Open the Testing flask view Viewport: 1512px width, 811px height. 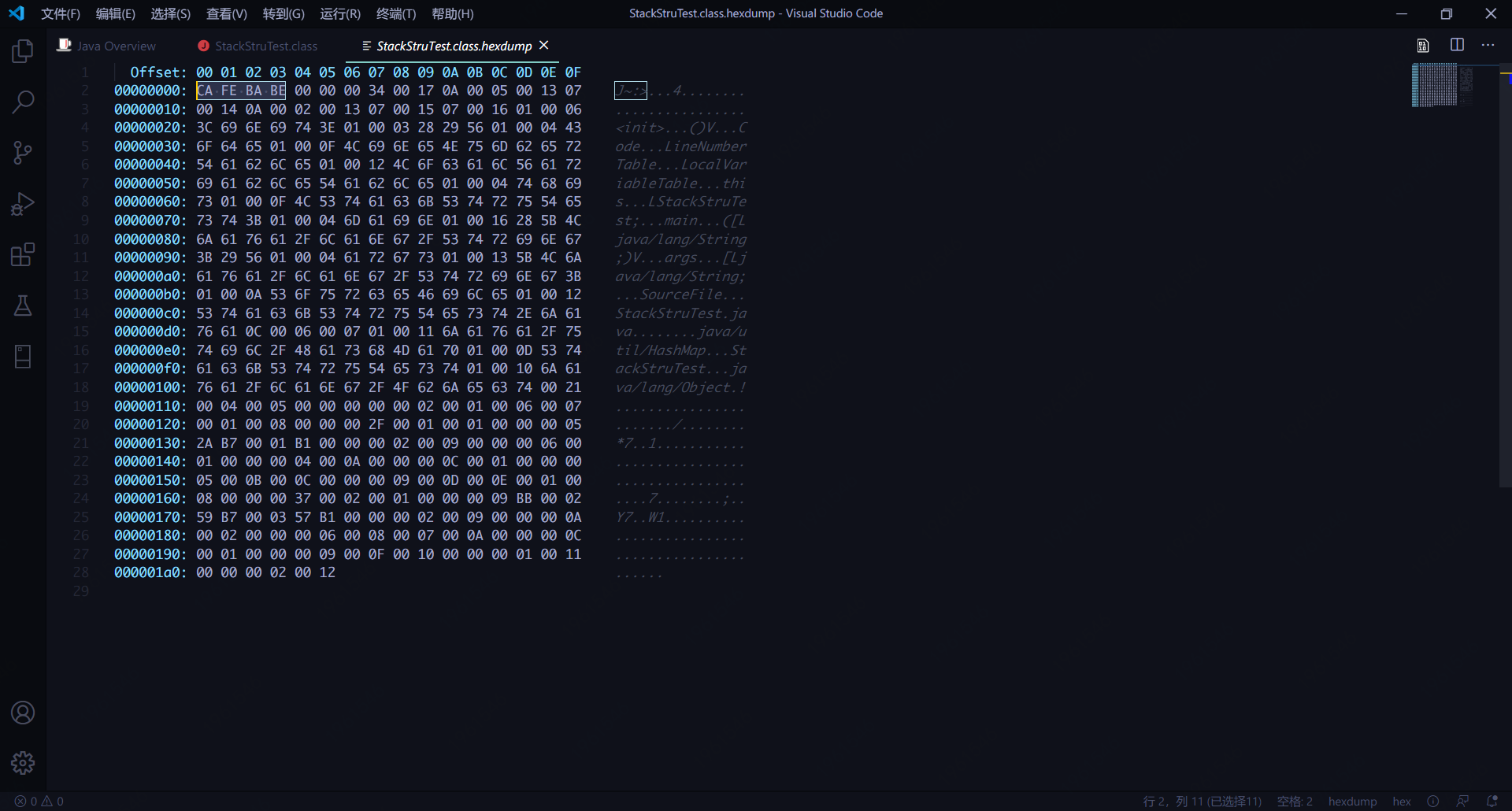point(23,306)
